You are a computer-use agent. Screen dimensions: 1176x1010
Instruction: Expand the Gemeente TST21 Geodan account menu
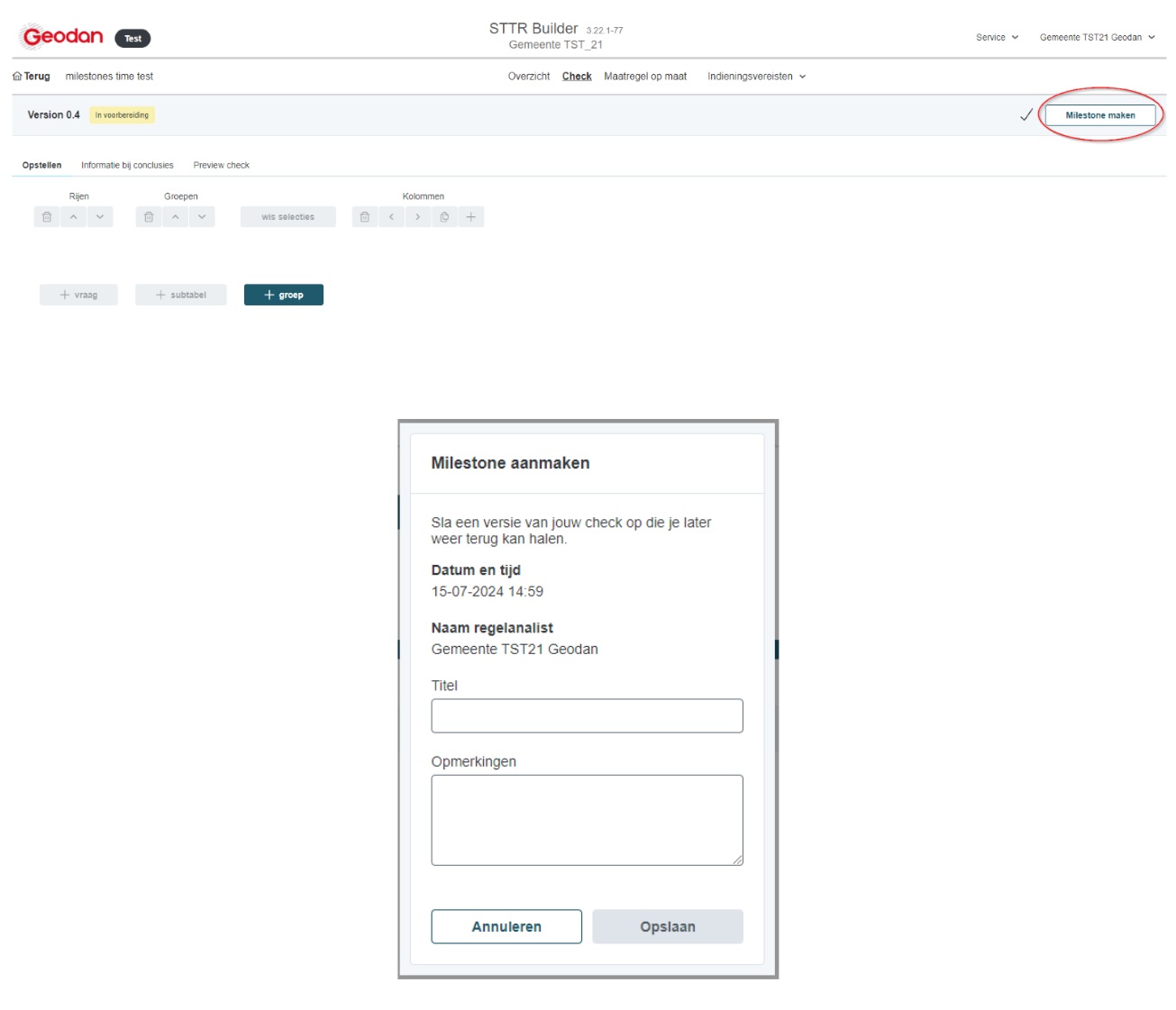pos(1096,38)
